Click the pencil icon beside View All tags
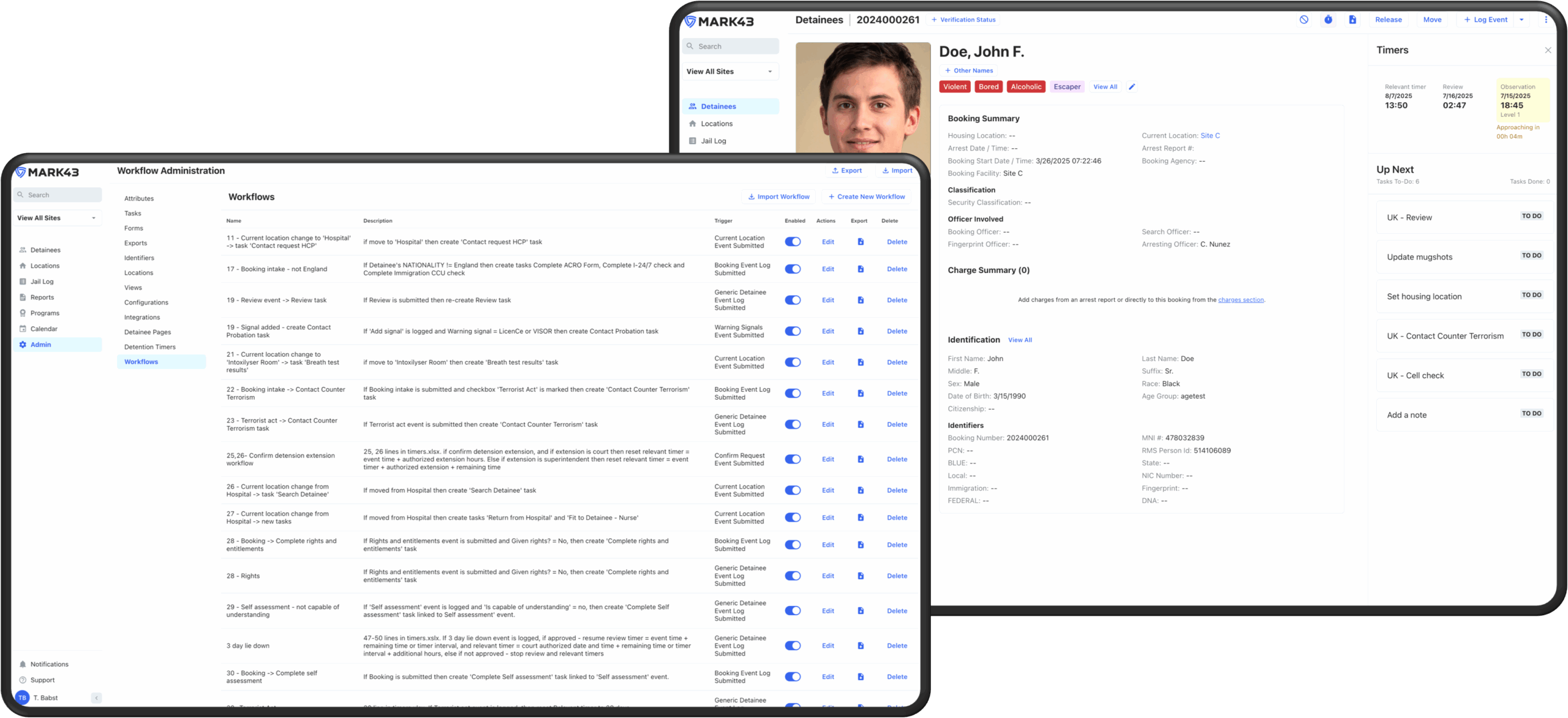The height and width of the screenshot is (718, 1568). click(x=1132, y=87)
